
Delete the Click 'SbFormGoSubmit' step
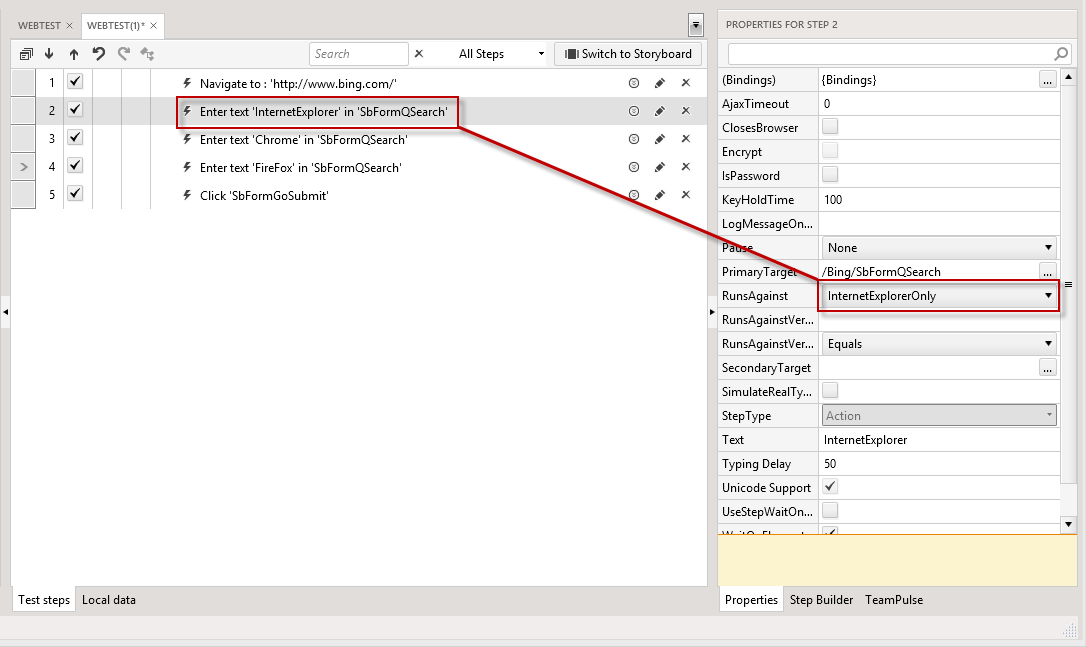pyautogui.click(x=686, y=195)
